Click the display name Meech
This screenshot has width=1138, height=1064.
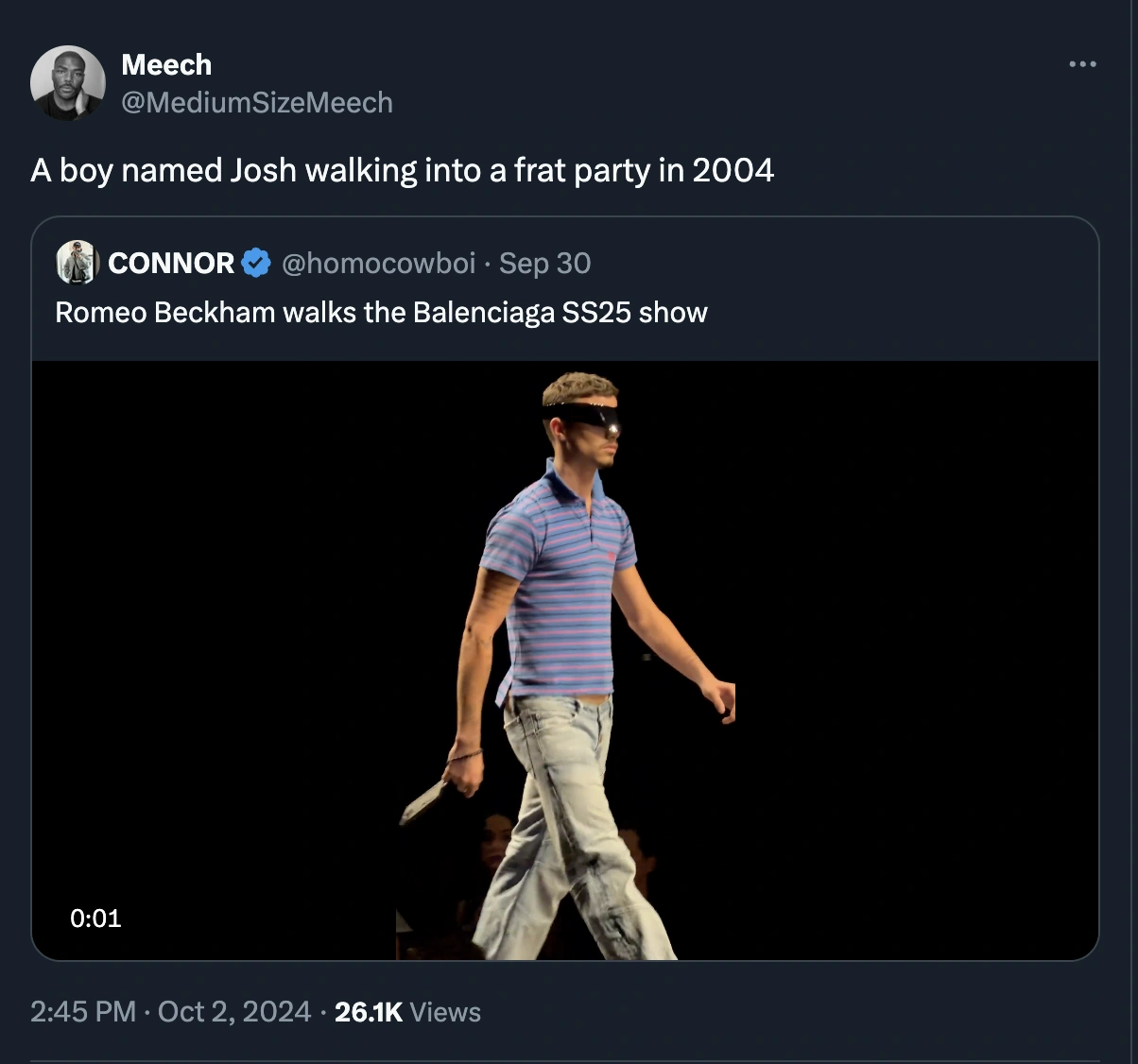click(166, 64)
